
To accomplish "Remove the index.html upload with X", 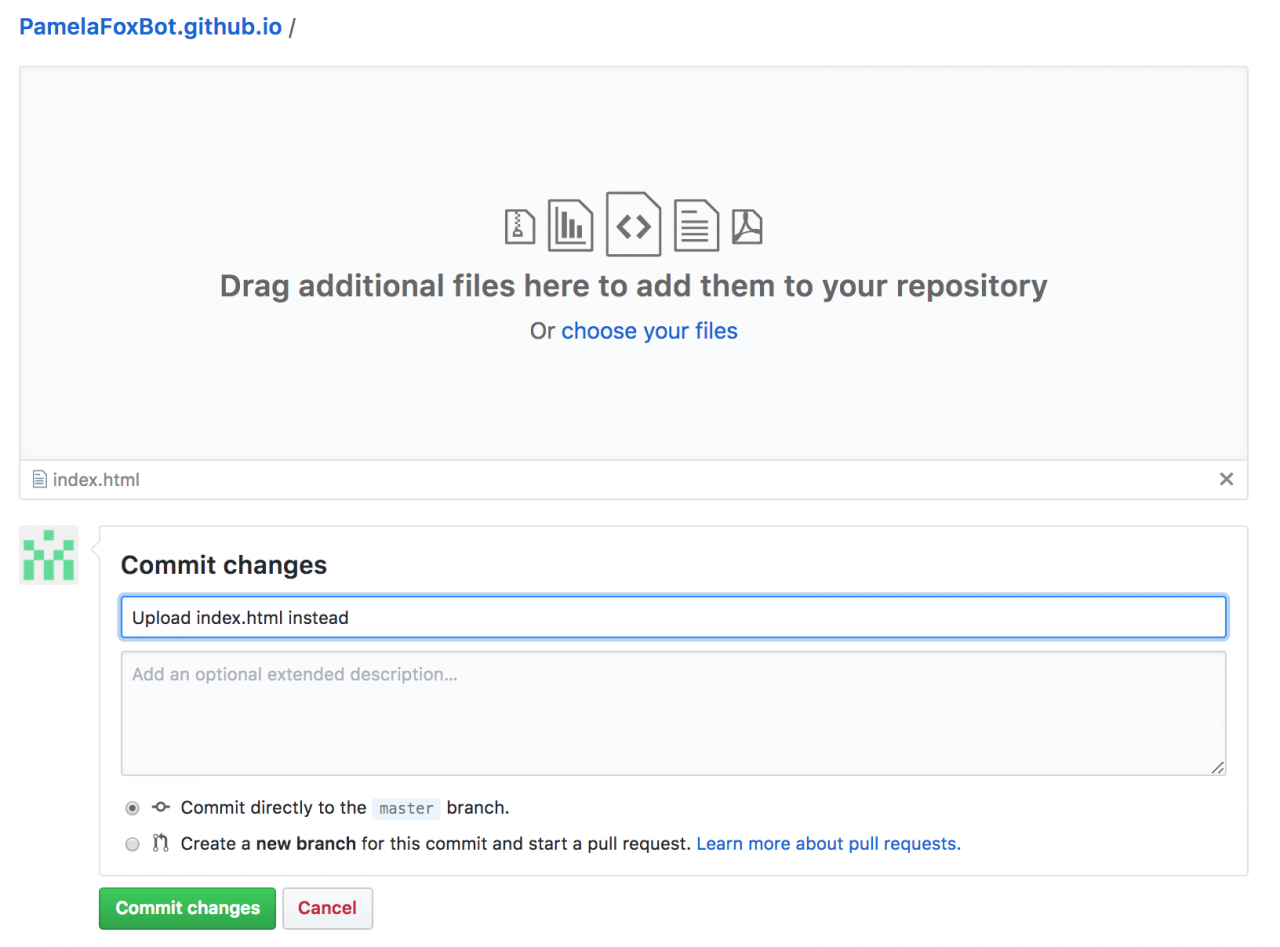I will coord(1226,479).
